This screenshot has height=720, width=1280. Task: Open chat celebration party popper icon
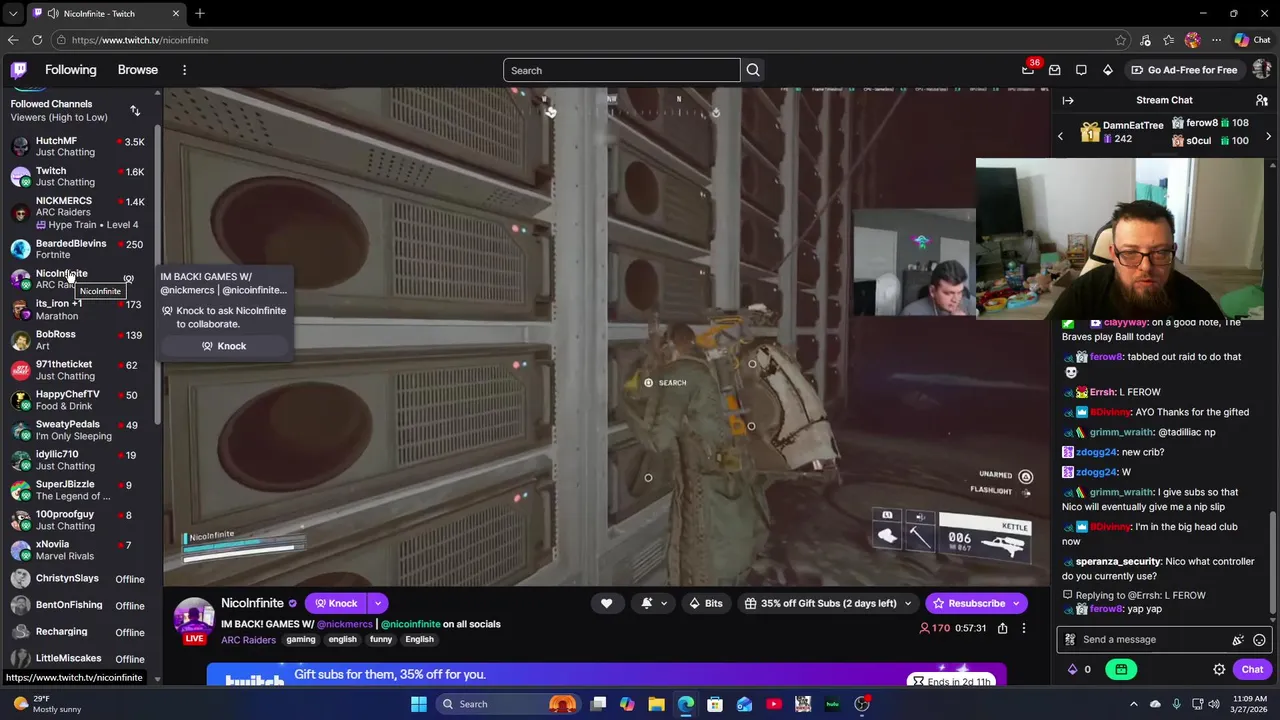tap(1238, 640)
